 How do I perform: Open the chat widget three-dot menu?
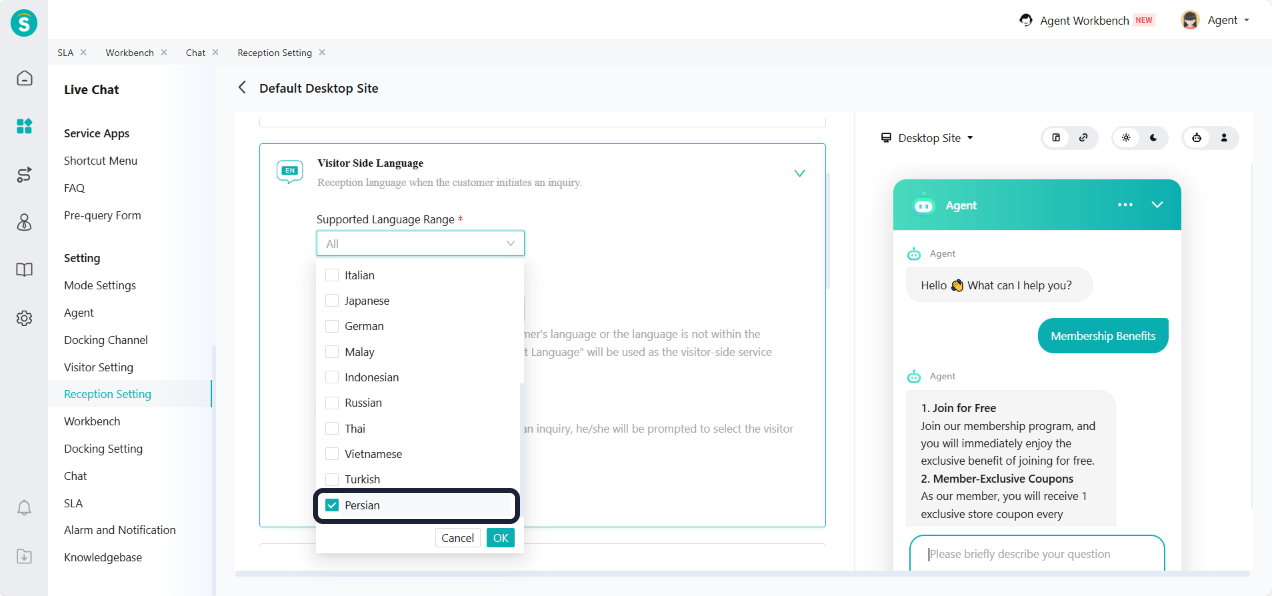(1125, 205)
